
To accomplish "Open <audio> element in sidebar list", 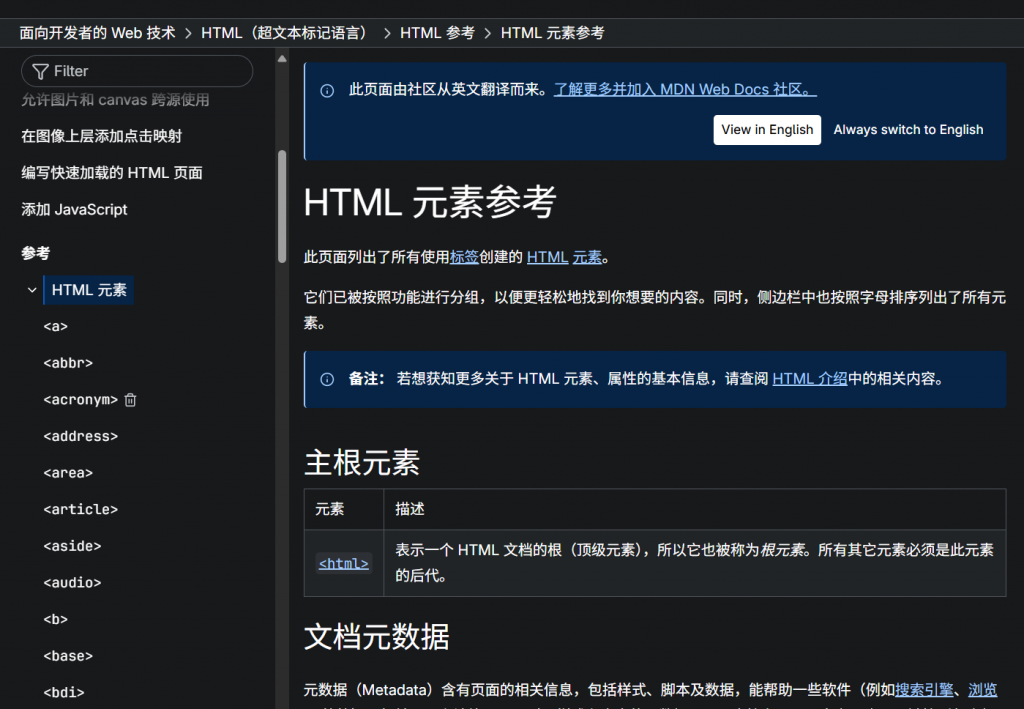I will point(72,583).
